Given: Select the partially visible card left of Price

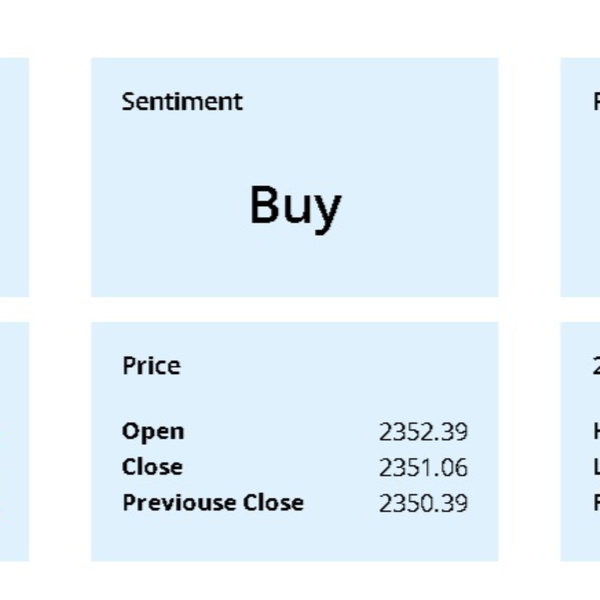Looking at the screenshot, I should (14, 442).
